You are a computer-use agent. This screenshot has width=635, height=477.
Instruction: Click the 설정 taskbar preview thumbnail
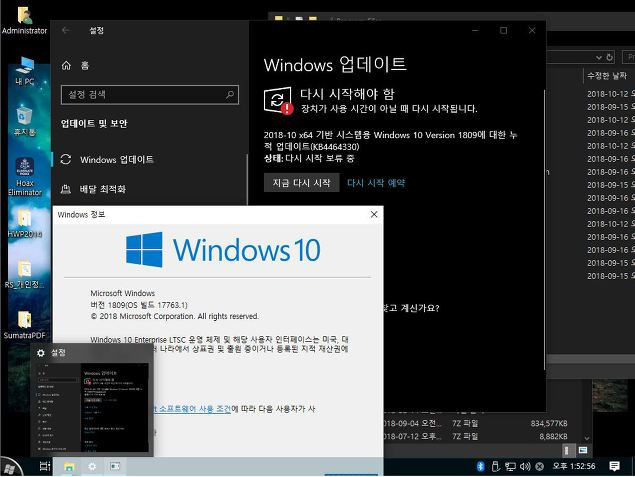coord(92,407)
